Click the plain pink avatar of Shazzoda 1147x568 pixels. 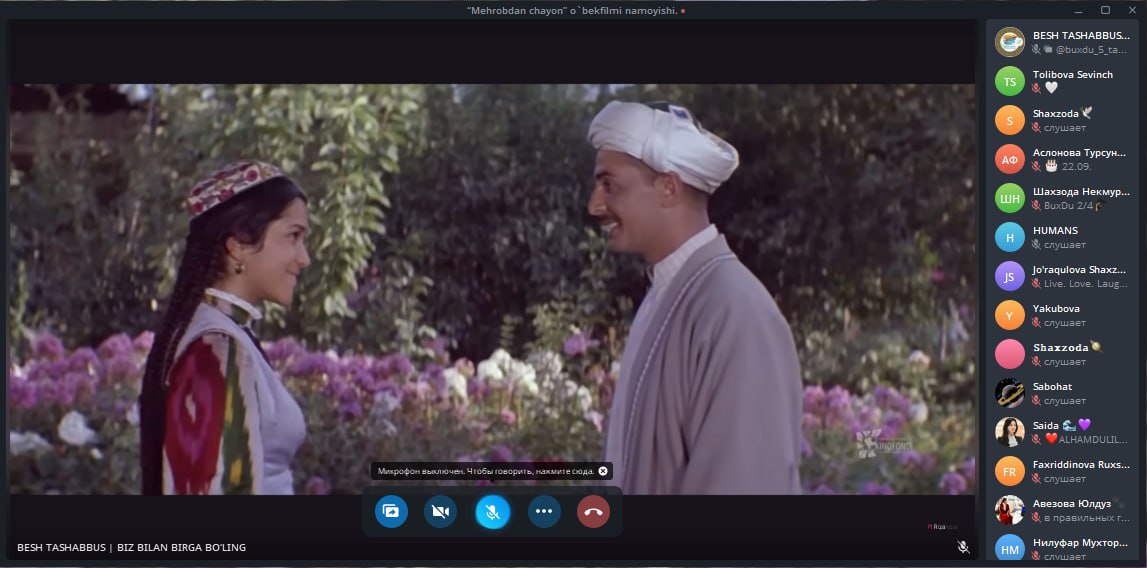click(1009, 354)
